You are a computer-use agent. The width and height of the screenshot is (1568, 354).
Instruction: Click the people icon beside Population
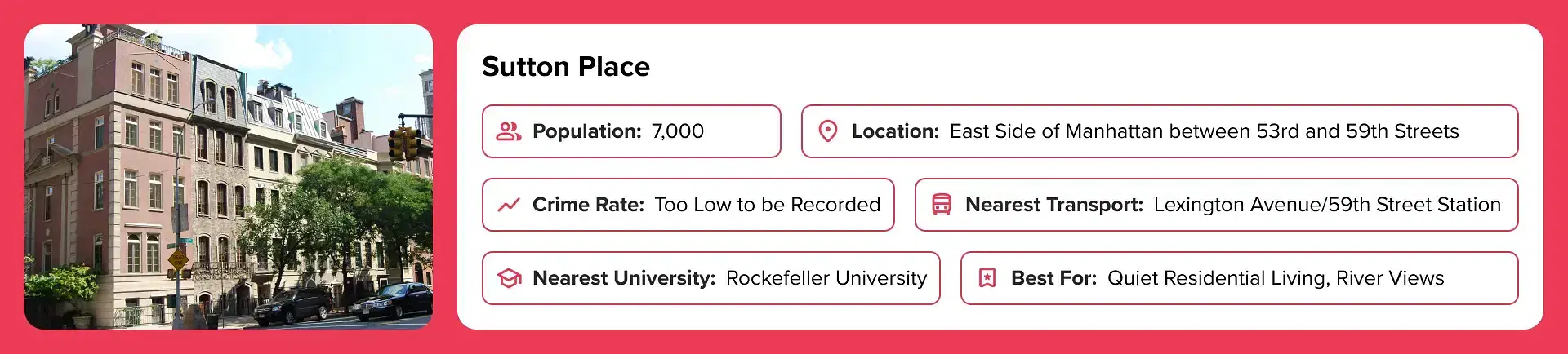click(509, 131)
